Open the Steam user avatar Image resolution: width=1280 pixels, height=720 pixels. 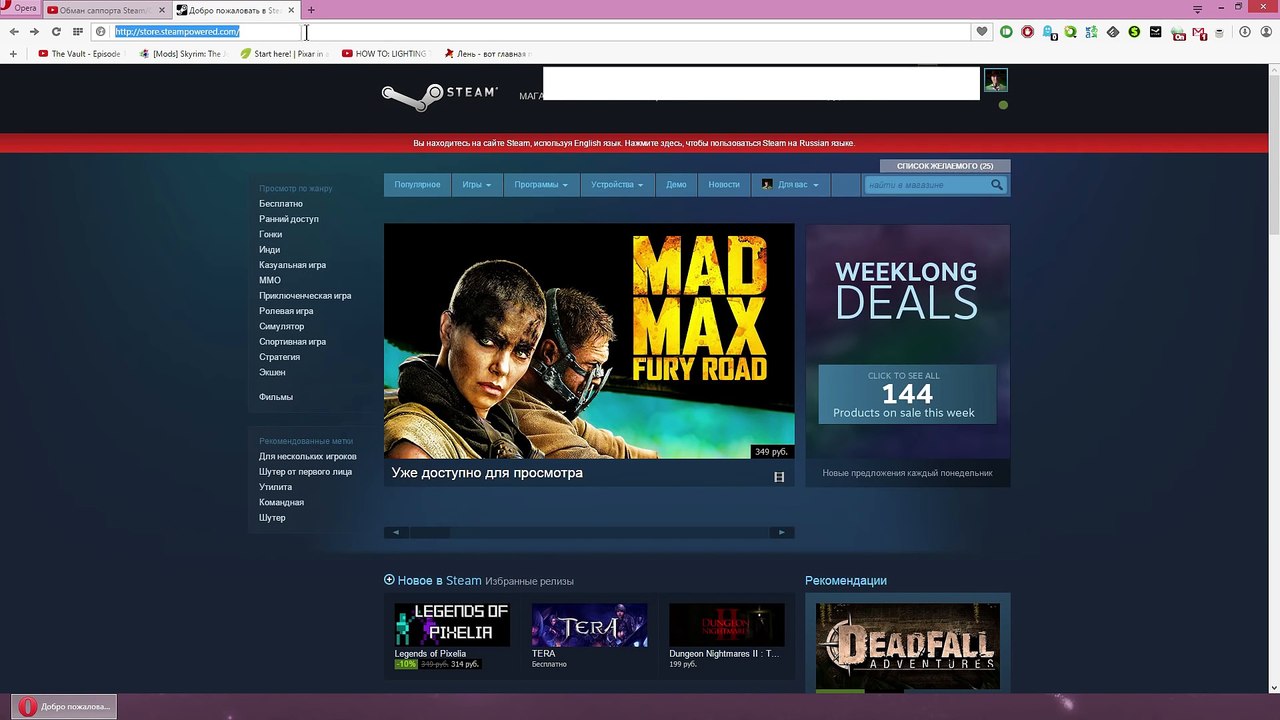pos(995,80)
